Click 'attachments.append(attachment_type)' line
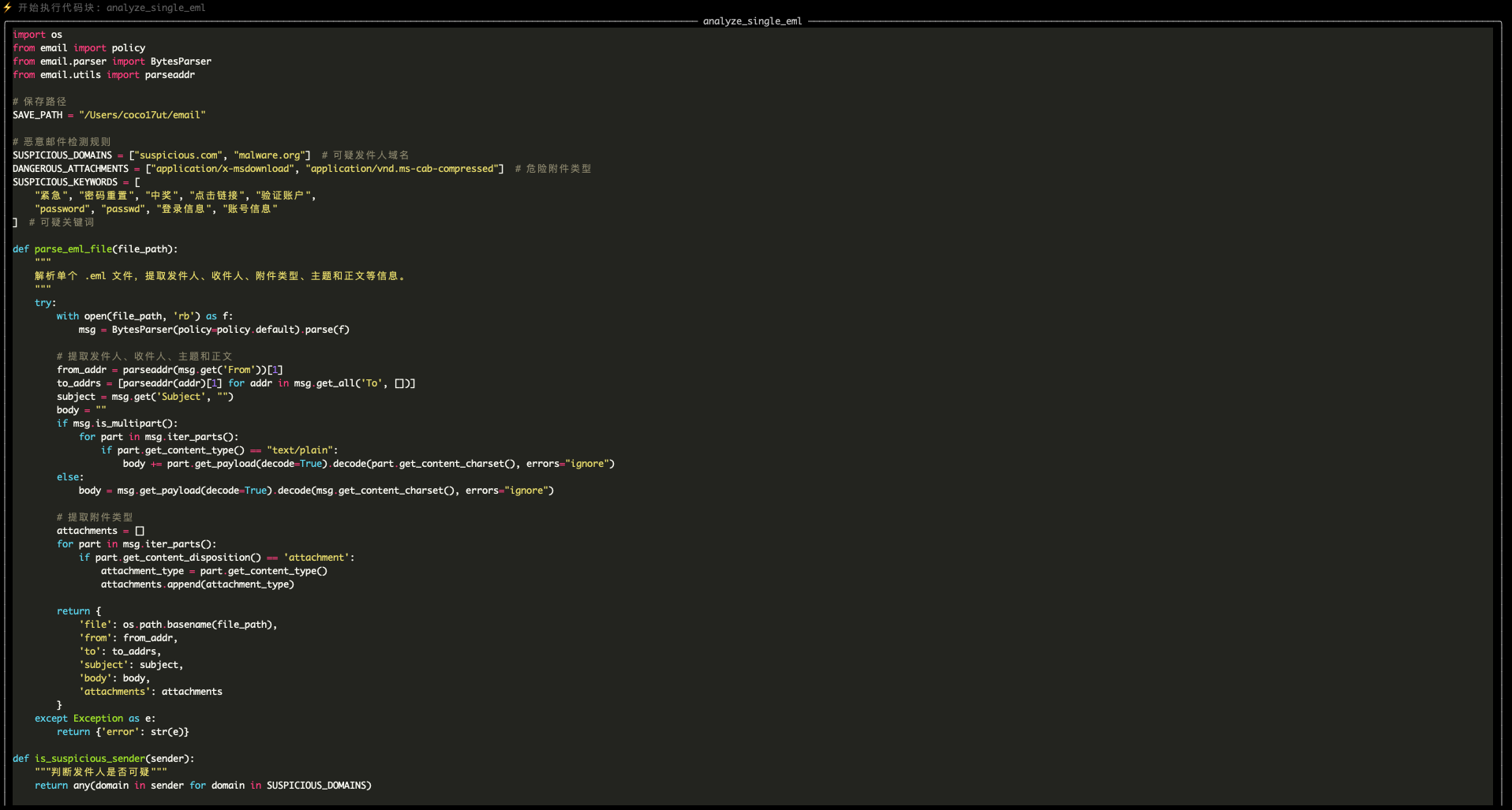The height and width of the screenshot is (810, 1512). (197, 584)
